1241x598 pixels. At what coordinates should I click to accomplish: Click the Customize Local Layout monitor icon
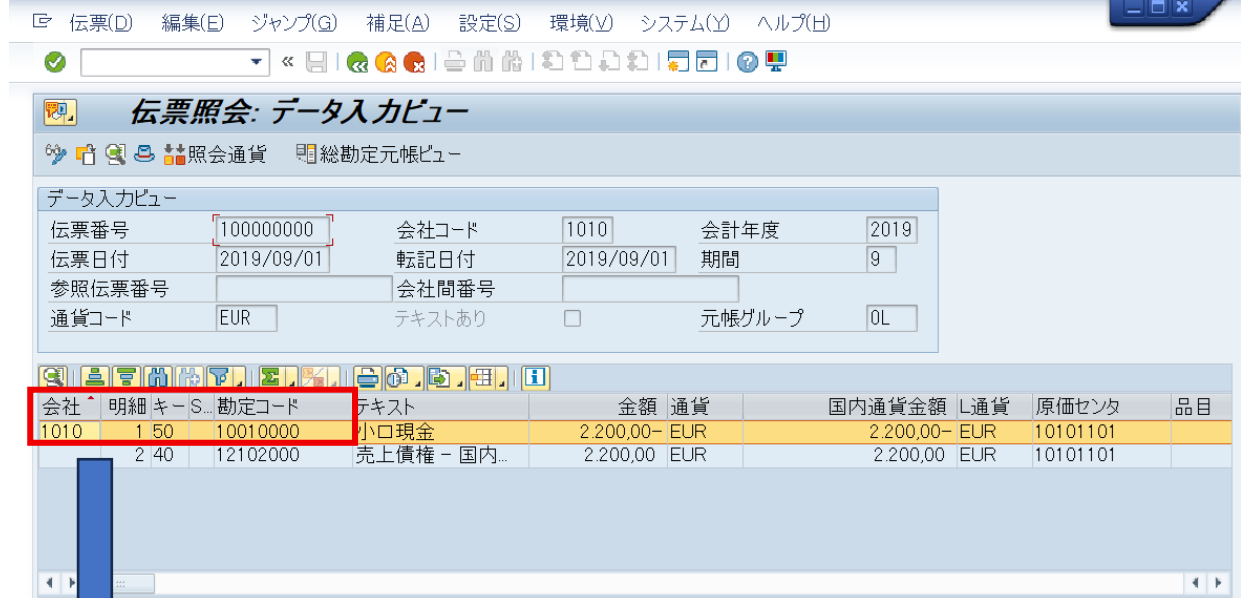pos(774,62)
